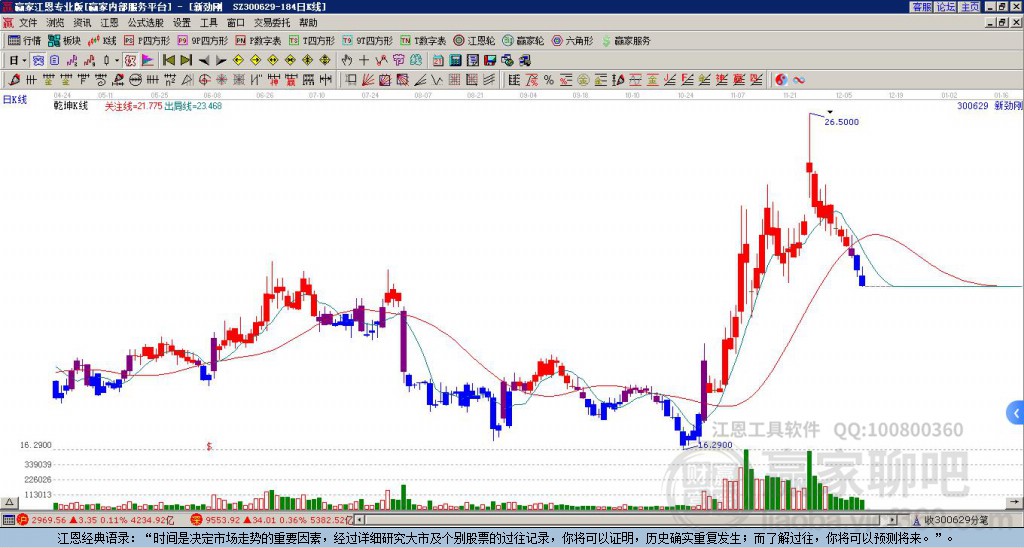
Task: Open the calendar date icon
Action: [x=438, y=60]
